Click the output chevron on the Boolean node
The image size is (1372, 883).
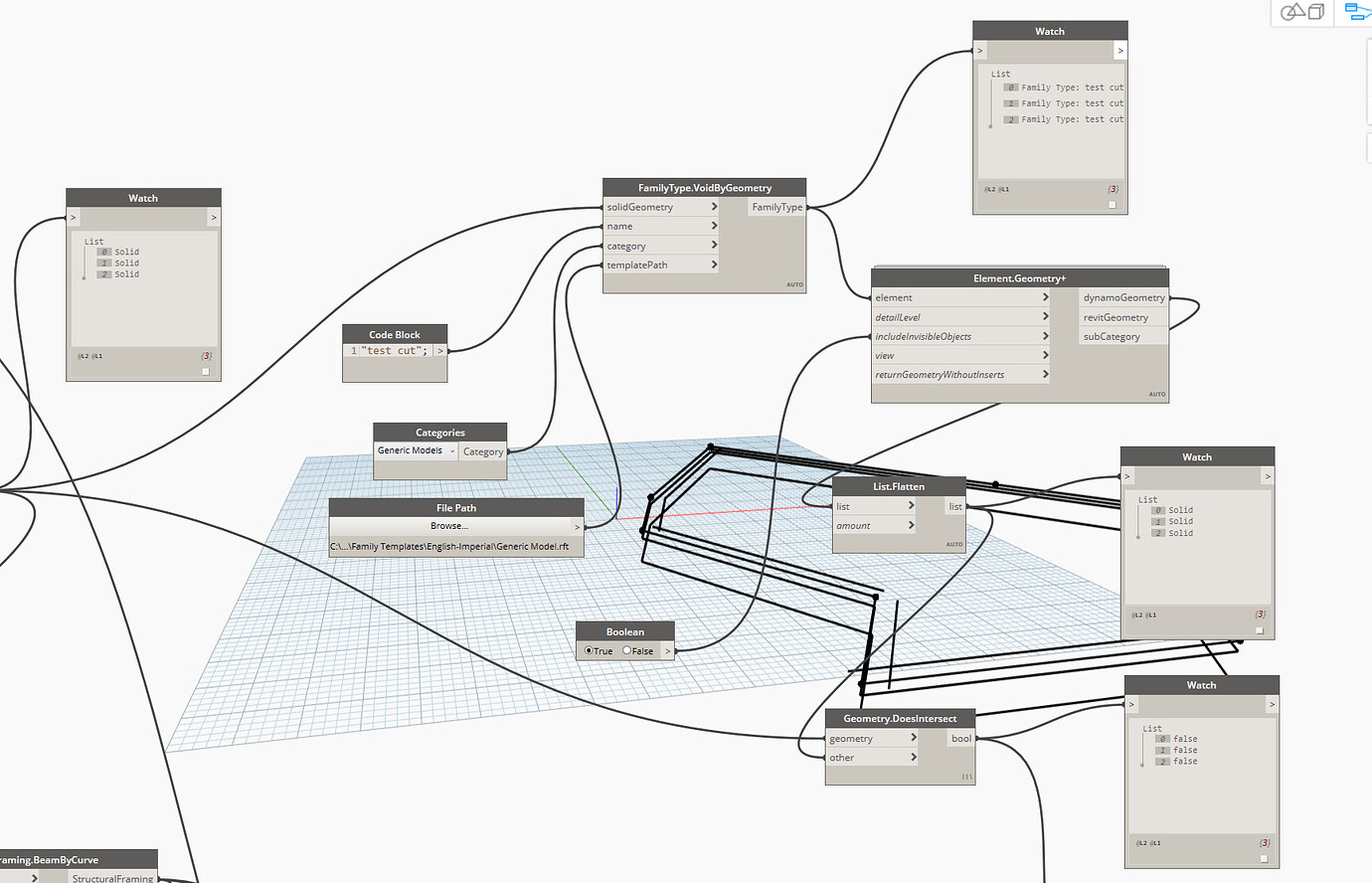(667, 650)
